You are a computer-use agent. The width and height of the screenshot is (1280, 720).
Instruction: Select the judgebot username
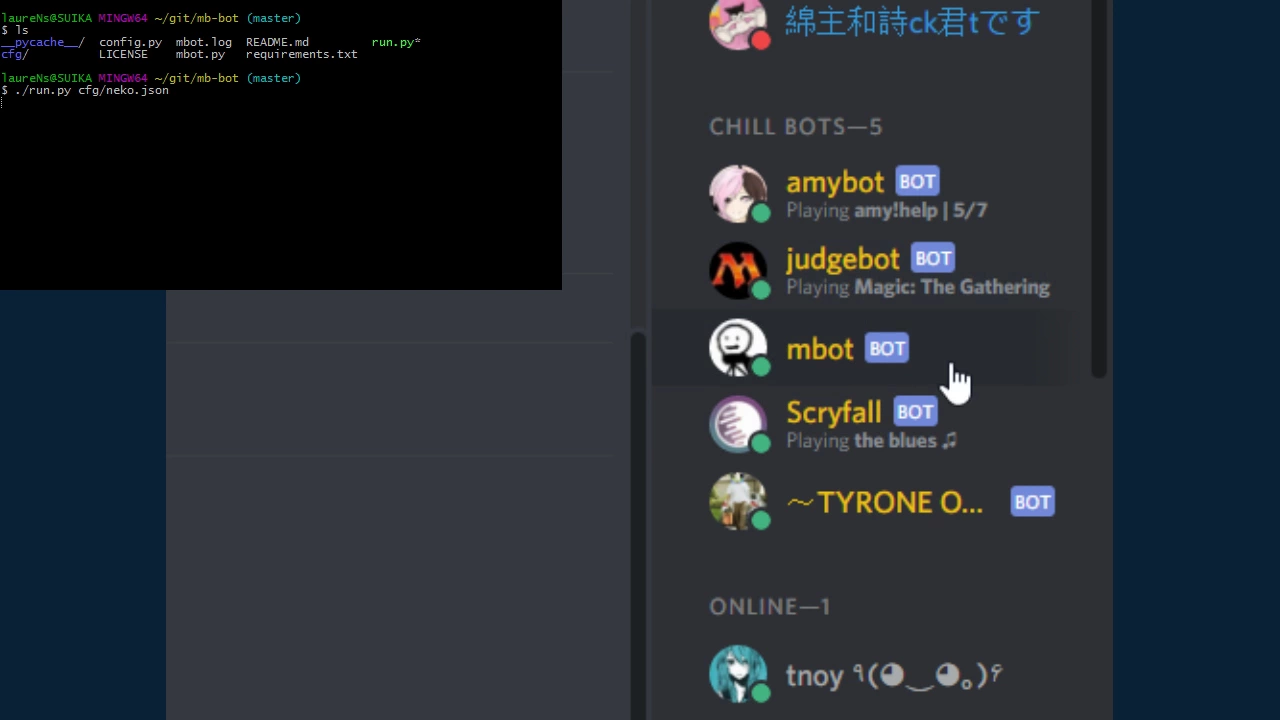coord(843,259)
